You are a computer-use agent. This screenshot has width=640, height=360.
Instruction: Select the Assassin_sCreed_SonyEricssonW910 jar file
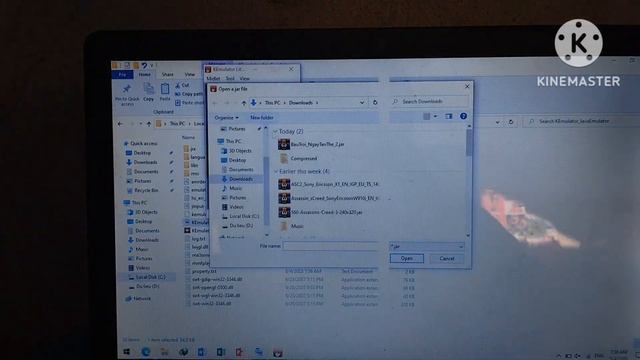[328, 198]
